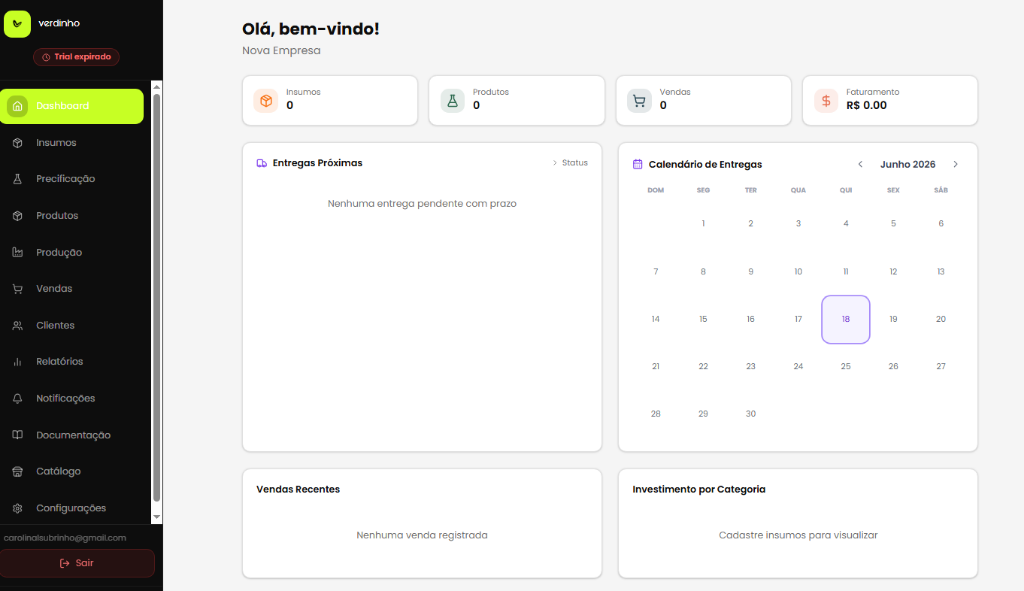The width and height of the screenshot is (1024, 591).
Task: Click the sidebar scroll down arrow
Action: point(157,517)
